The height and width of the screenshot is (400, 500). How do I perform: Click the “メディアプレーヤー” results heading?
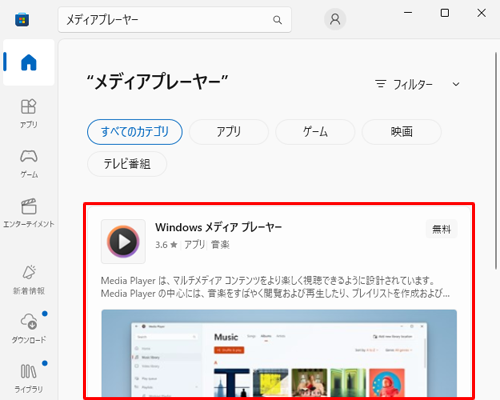coord(157,82)
